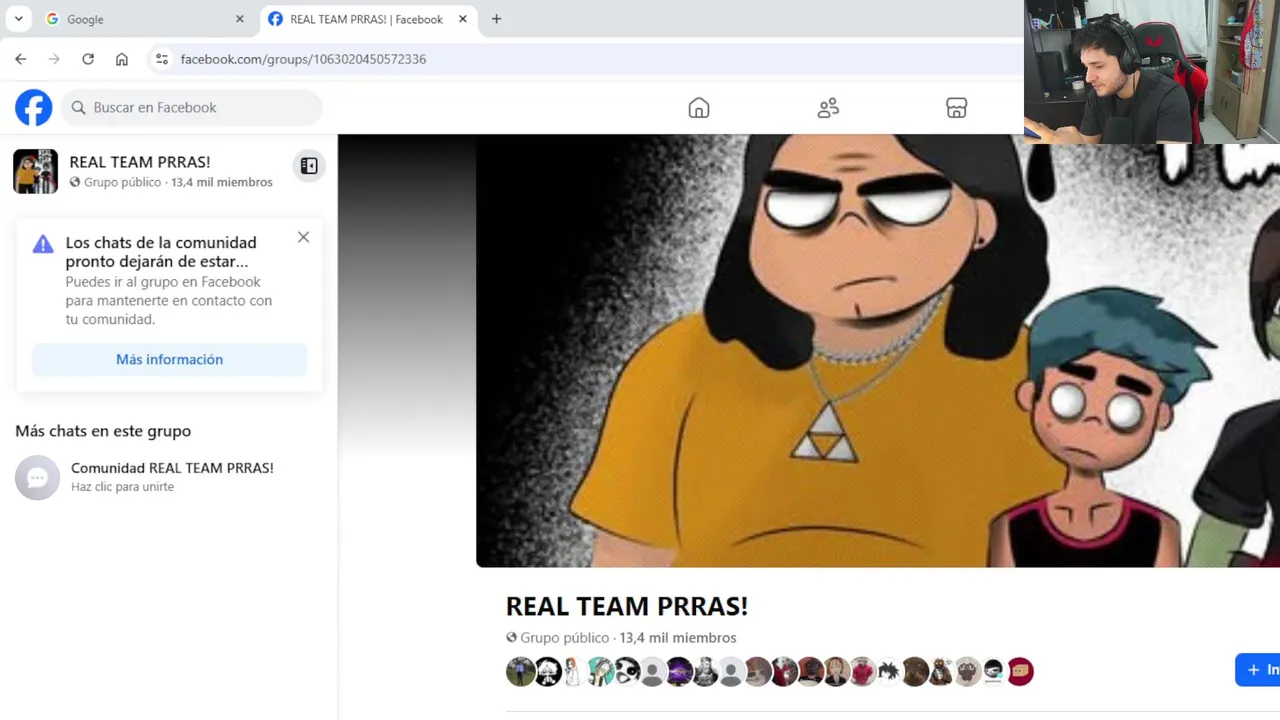This screenshot has height=720, width=1280.
Task: Go back to the previous page
Action: (x=21, y=59)
